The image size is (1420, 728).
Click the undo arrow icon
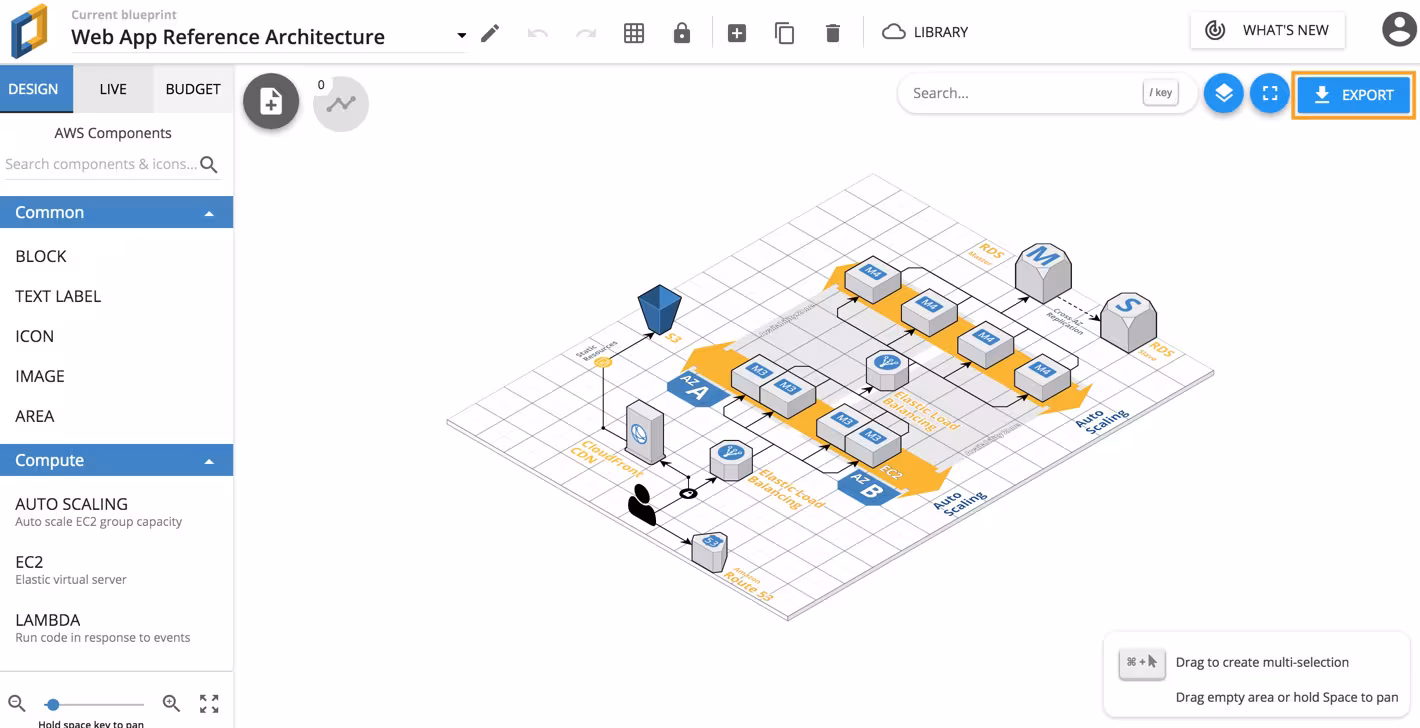[538, 33]
